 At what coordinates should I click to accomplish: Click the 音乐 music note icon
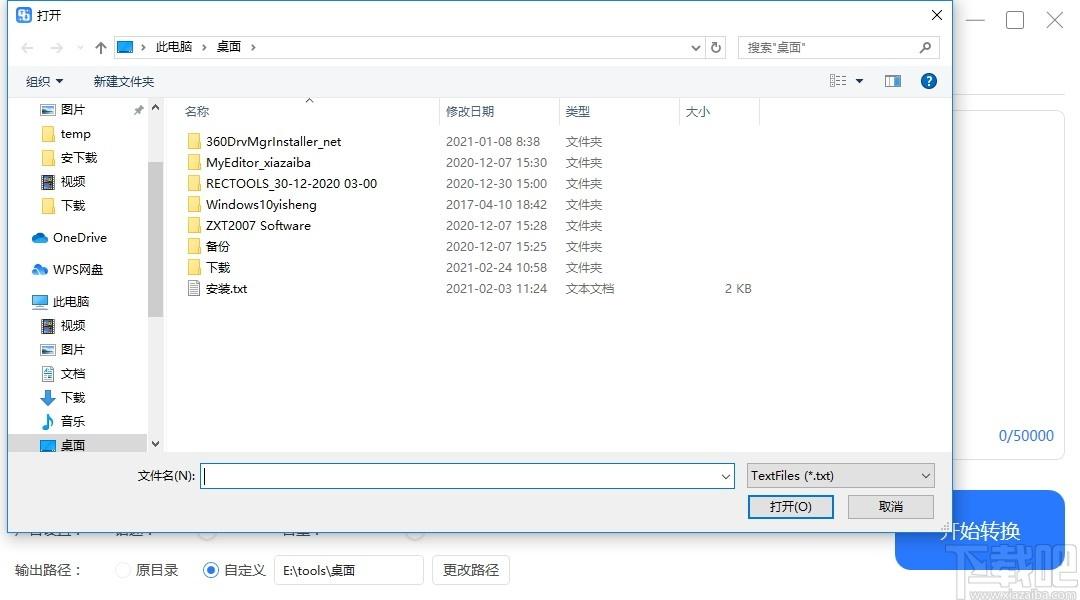pos(47,422)
